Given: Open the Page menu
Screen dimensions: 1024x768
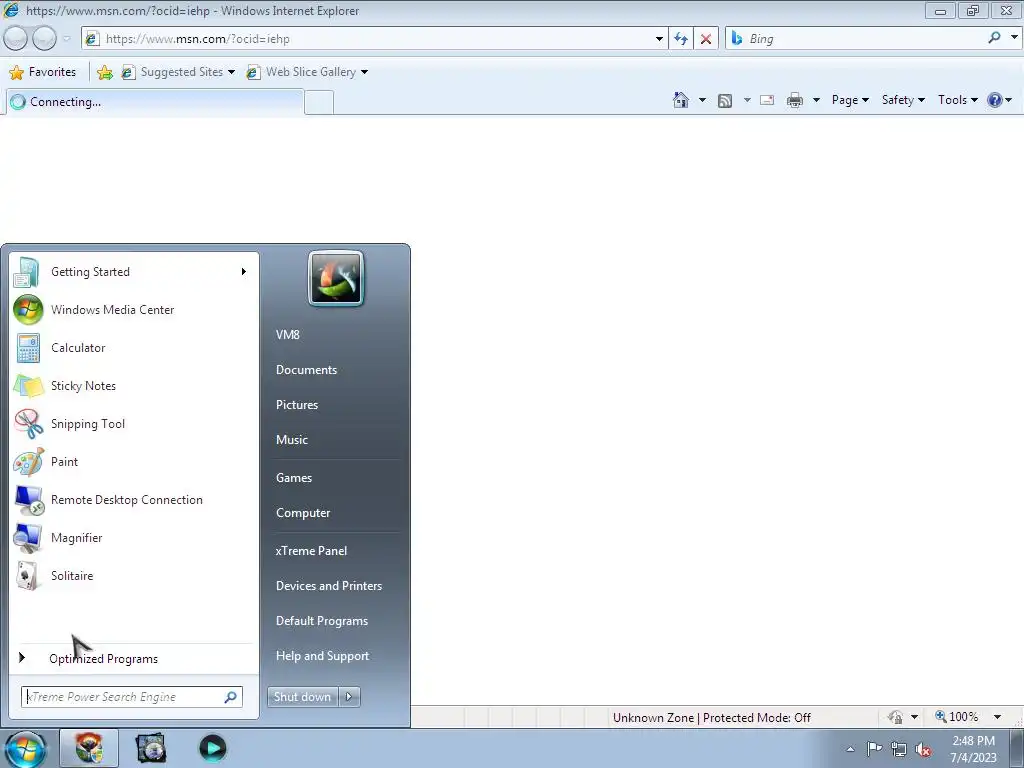Looking at the screenshot, I should coord(850,100).
